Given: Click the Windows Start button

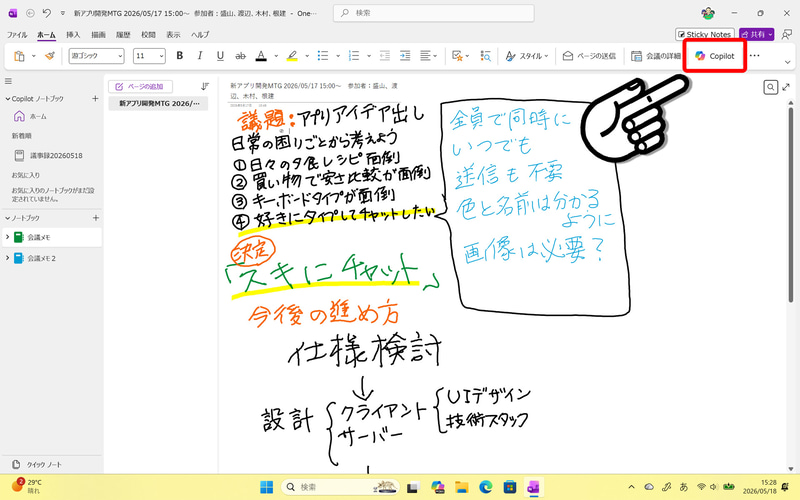Looking at the screenshot, I should click(x=266, y=487).
